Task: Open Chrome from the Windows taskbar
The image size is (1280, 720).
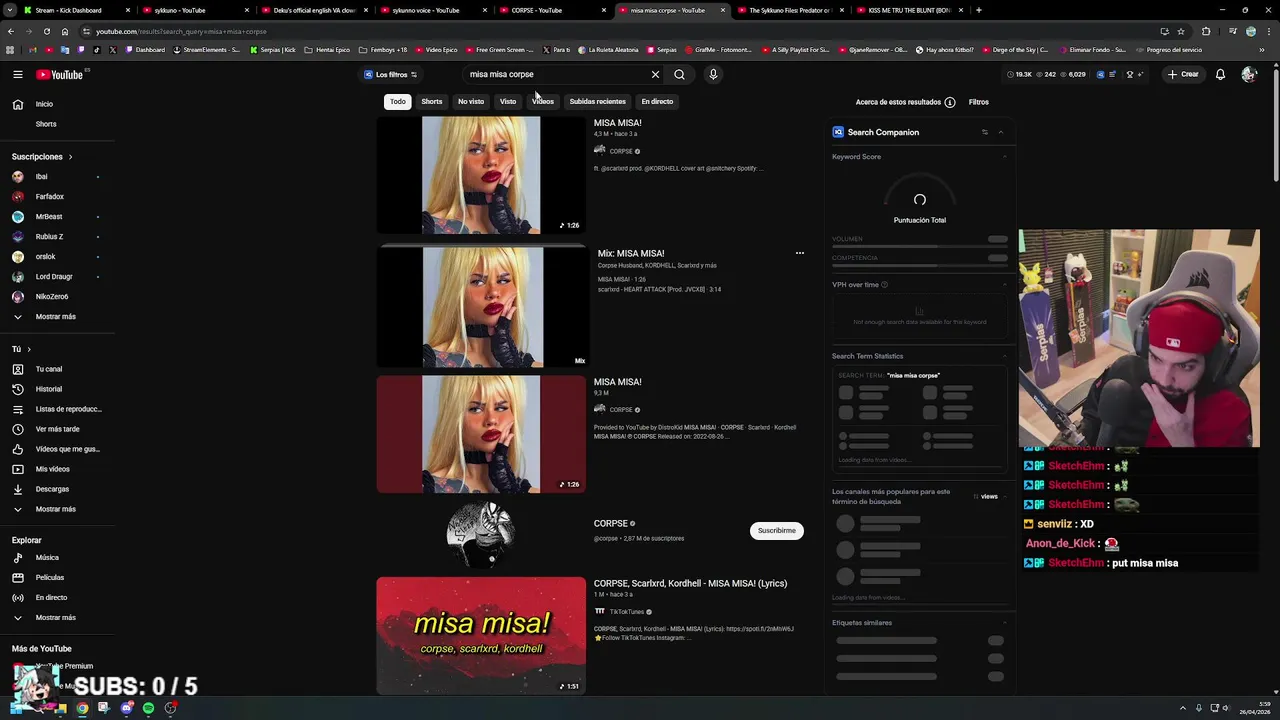Action: [x=82, y=708]
